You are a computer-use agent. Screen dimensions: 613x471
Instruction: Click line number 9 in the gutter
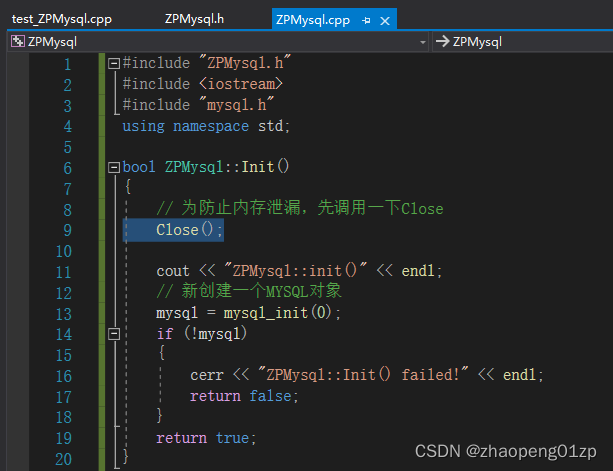[67, 231]
